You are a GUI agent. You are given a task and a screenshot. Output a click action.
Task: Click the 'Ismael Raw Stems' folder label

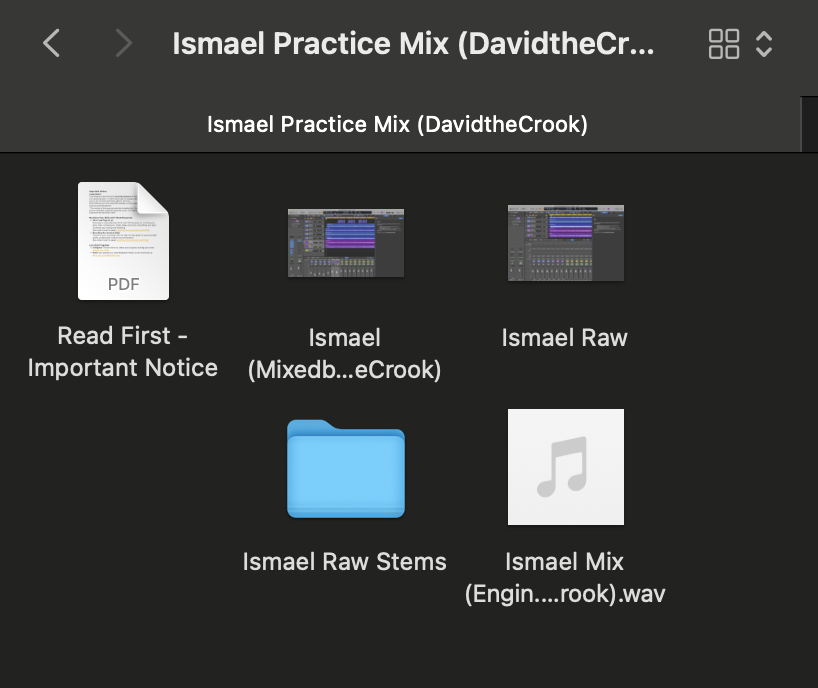tap(345, 561)
